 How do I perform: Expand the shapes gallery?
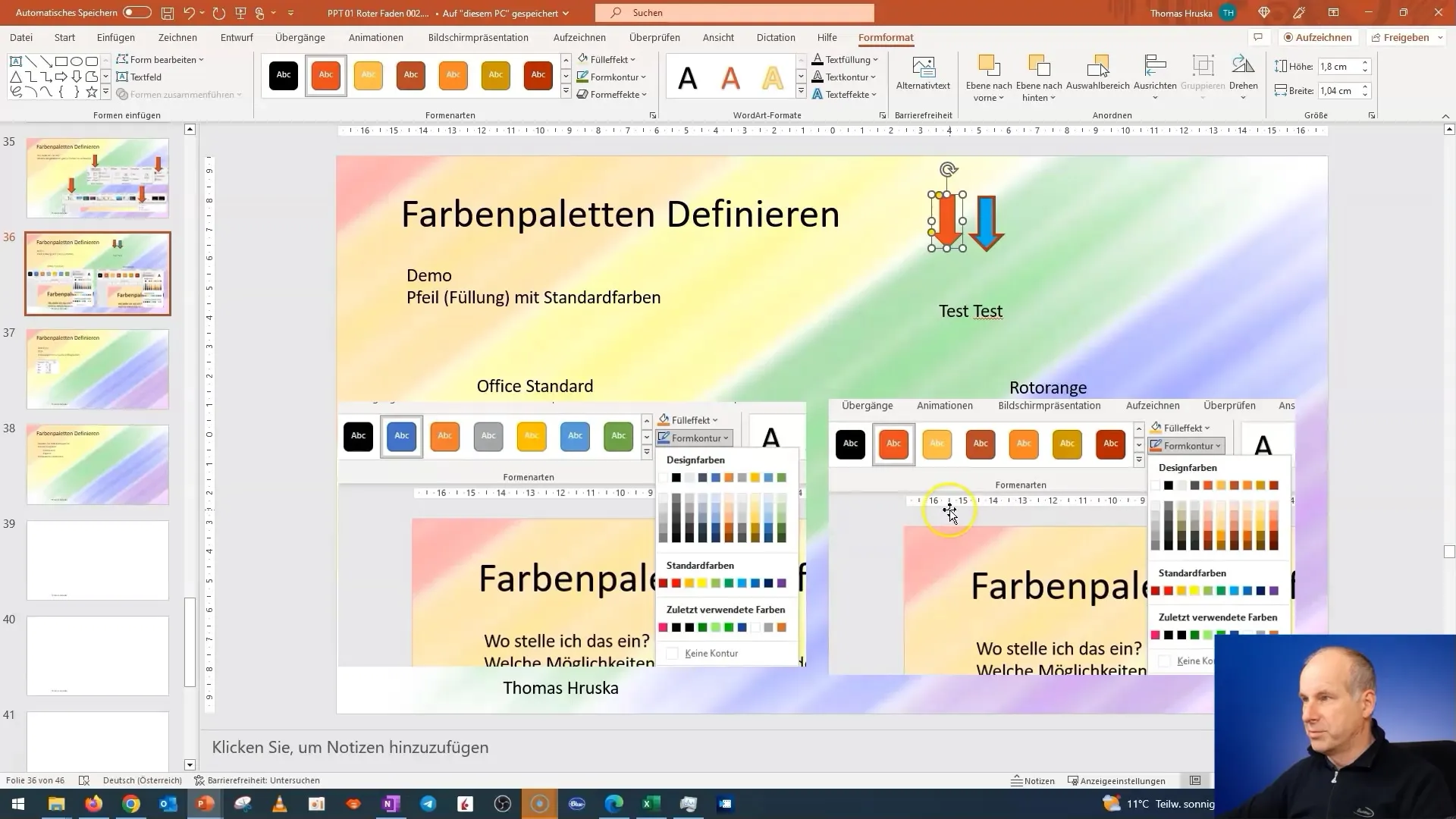(x=105, y=93)
